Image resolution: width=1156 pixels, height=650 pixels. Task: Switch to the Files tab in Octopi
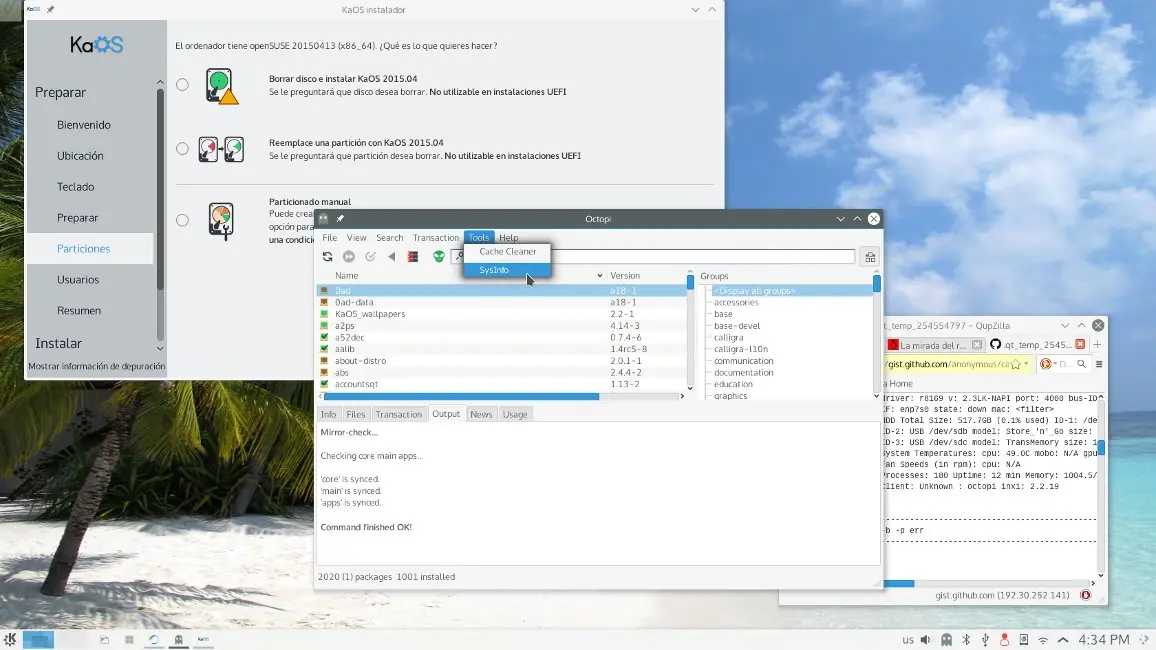[x=355, y=414]
